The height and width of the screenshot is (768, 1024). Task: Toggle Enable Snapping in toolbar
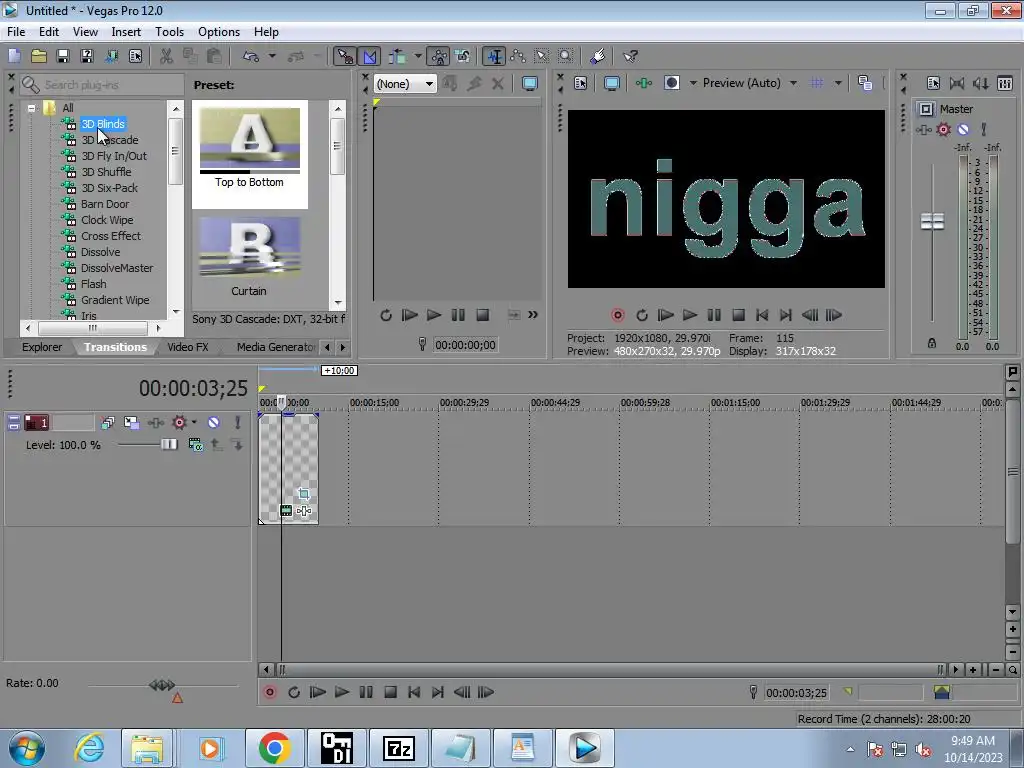click(x=345, y=56)
